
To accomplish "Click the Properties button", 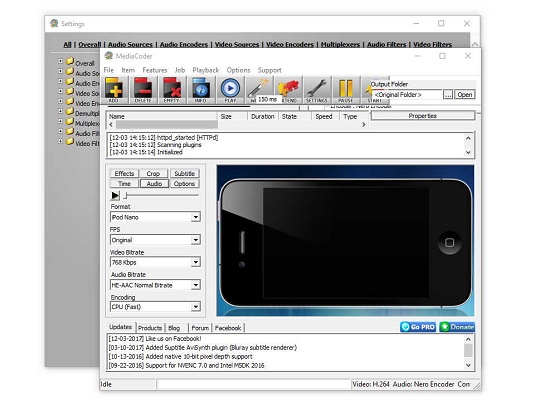I will [x=423, y=116].
